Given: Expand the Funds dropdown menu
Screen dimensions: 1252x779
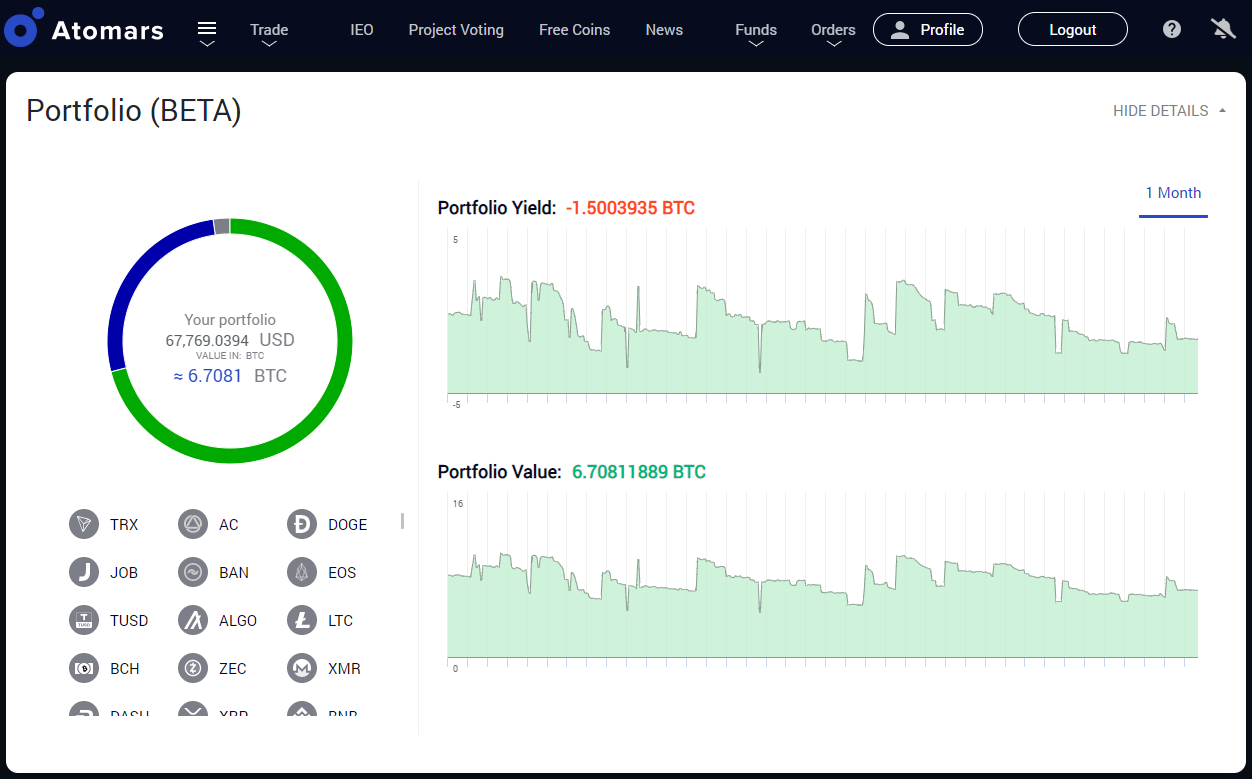Looking at the screenshot, I should tap(756, 33).
